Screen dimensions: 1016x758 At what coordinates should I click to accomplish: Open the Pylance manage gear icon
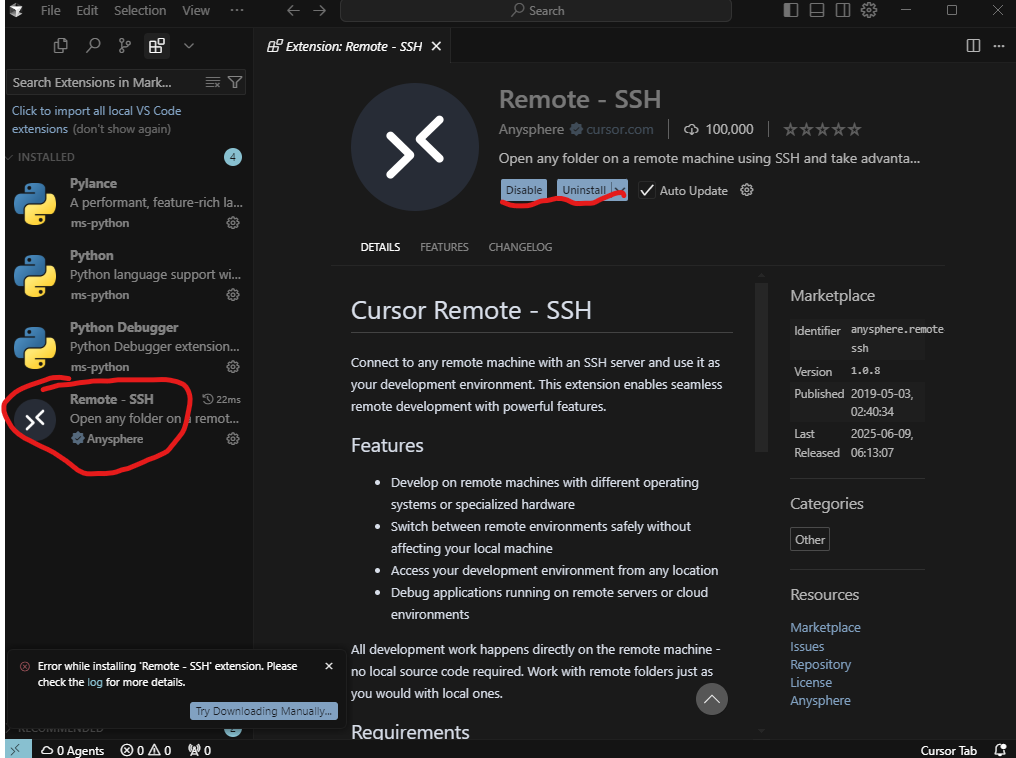coord(233,223)
